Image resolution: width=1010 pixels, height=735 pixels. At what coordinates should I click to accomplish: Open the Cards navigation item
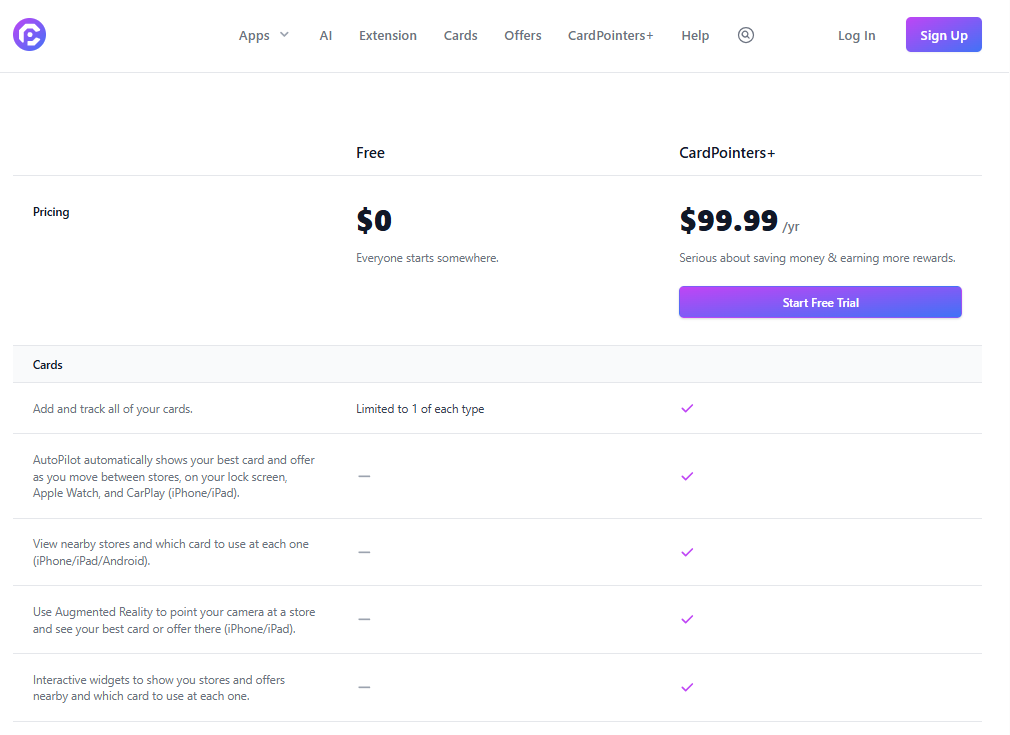461,35
